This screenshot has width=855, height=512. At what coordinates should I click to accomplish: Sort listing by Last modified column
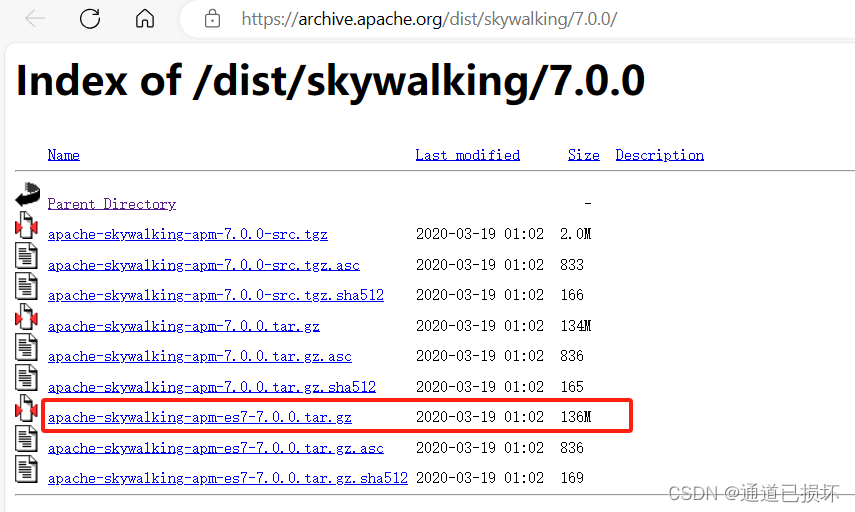point(467,155)
